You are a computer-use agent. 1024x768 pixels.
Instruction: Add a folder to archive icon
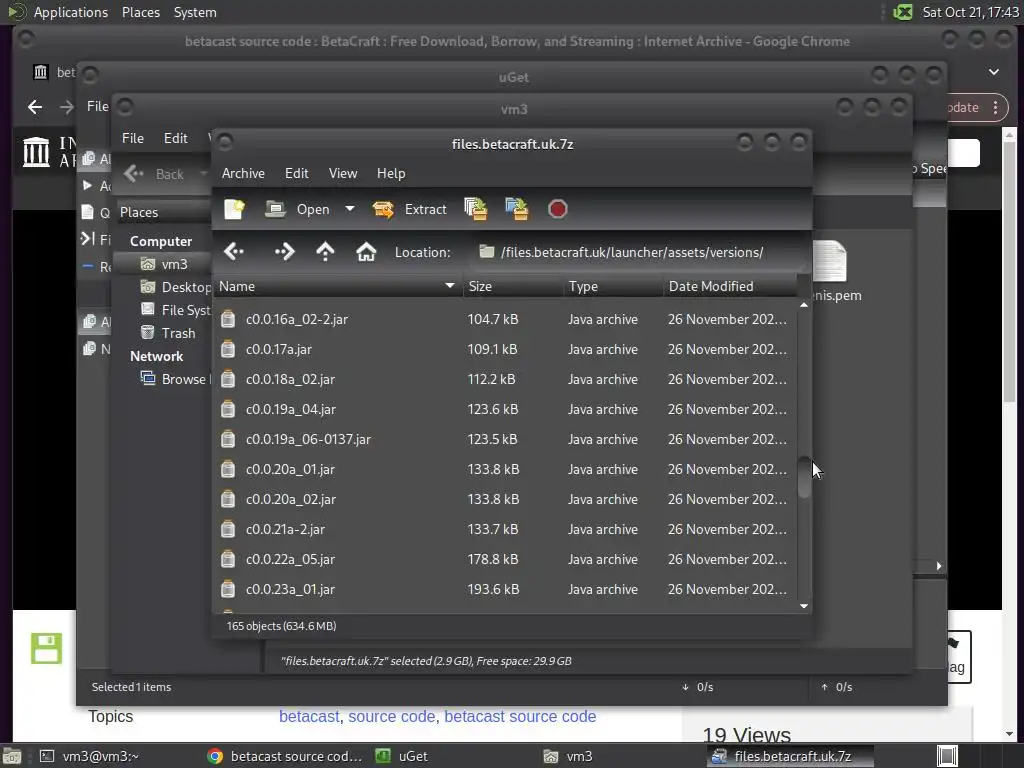[x=517, y=209]
